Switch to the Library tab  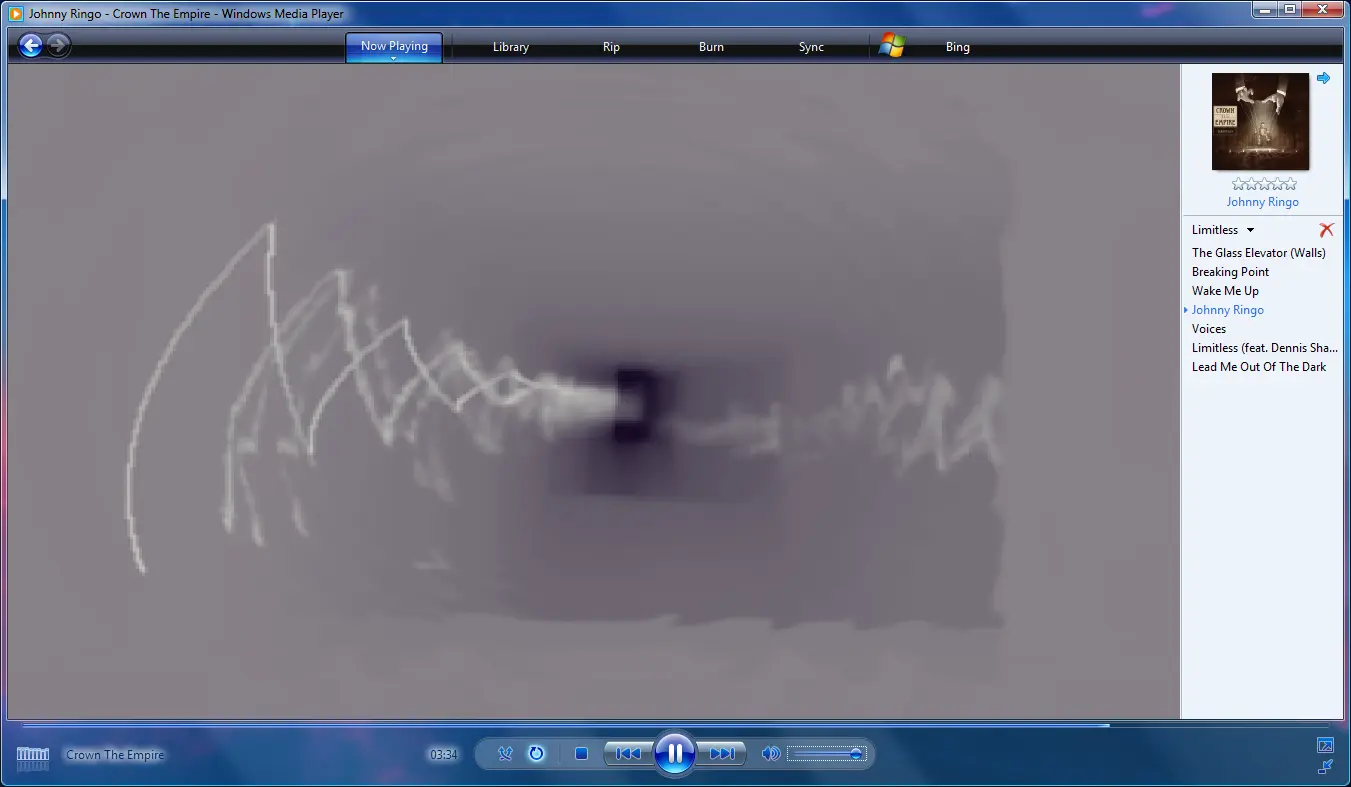click(511, 47)
